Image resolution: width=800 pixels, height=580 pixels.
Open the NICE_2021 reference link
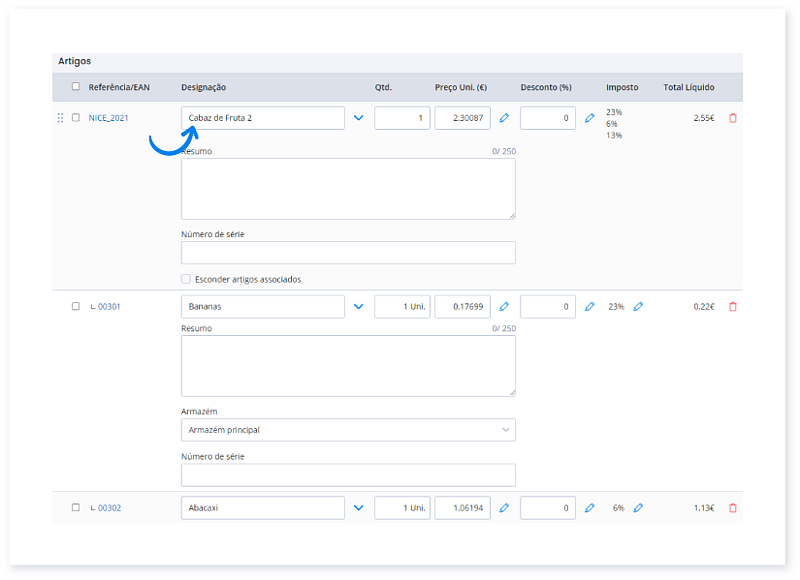109,118
